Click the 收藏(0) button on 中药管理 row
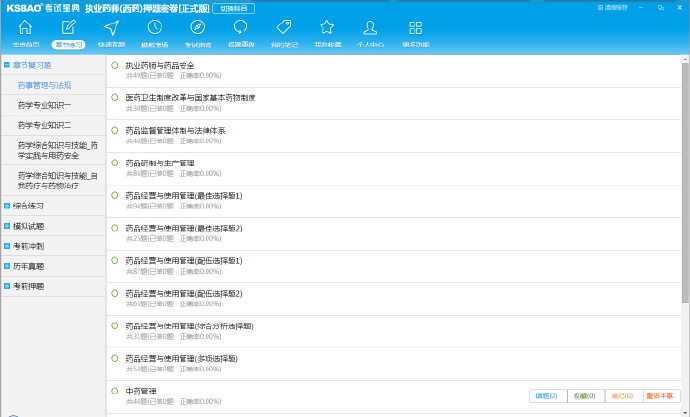Image resolution: width=690 pixels, height=417 pixels. pos(584,396)
